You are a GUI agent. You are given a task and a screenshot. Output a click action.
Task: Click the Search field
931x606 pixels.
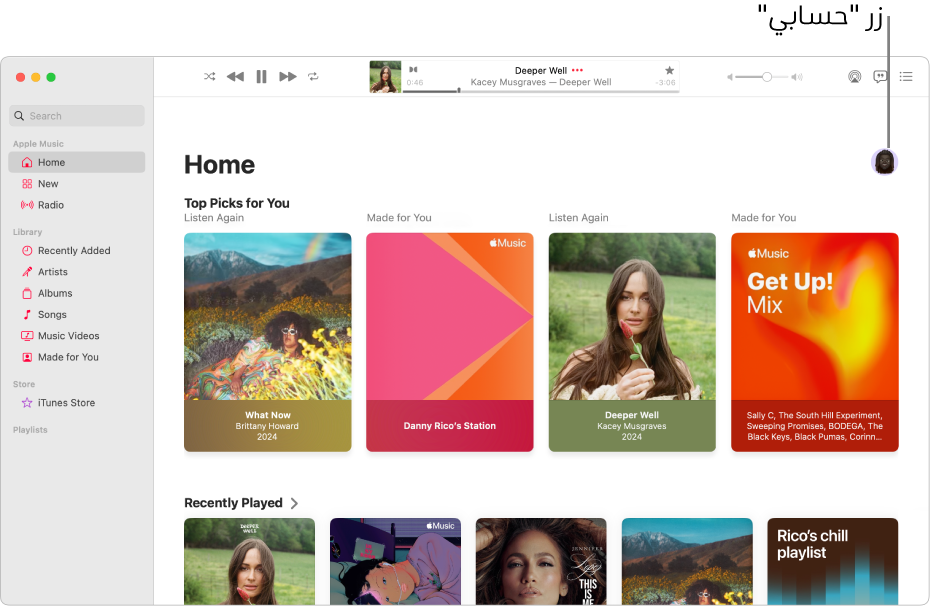coord(76,115)
